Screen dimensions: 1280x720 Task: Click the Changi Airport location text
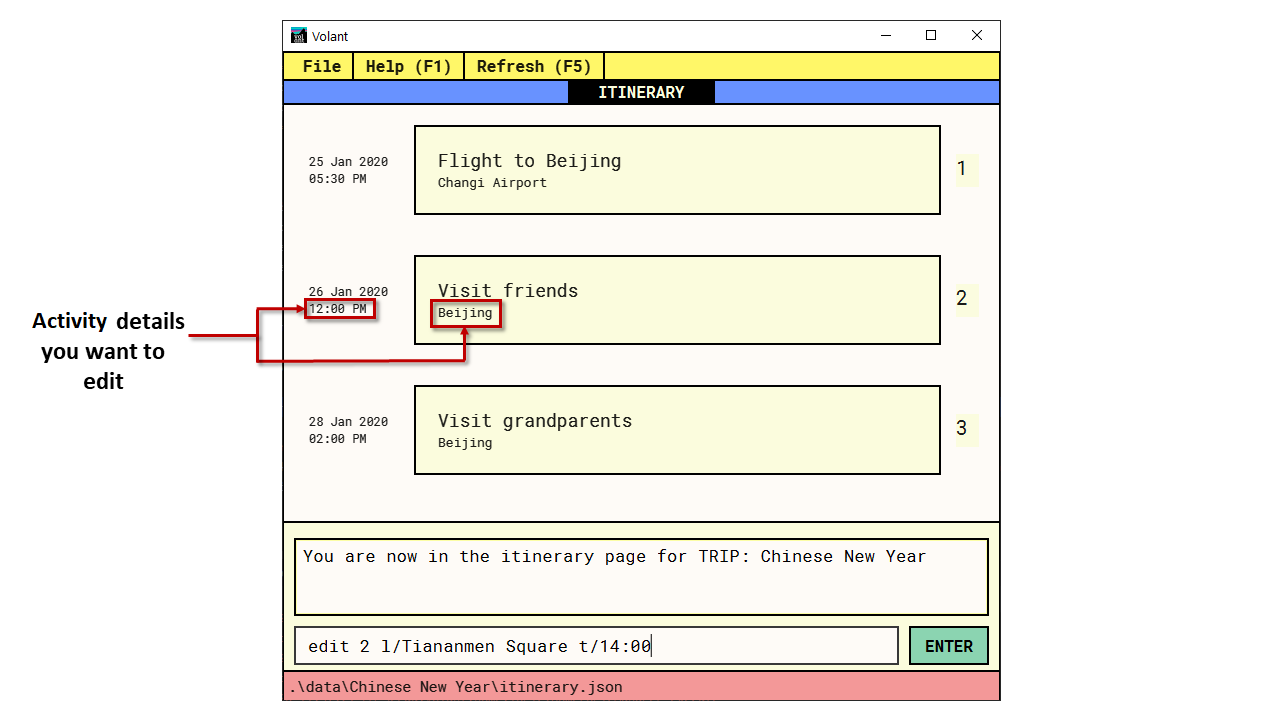pyautogui.click(x=492, y=183)
